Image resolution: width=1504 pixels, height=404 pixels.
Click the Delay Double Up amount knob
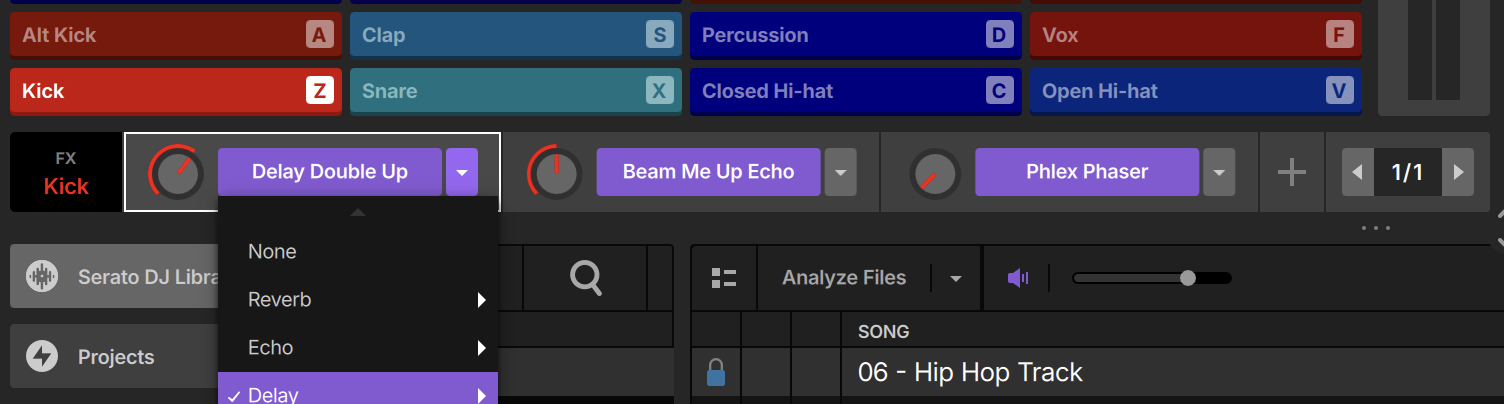point(176,172)
